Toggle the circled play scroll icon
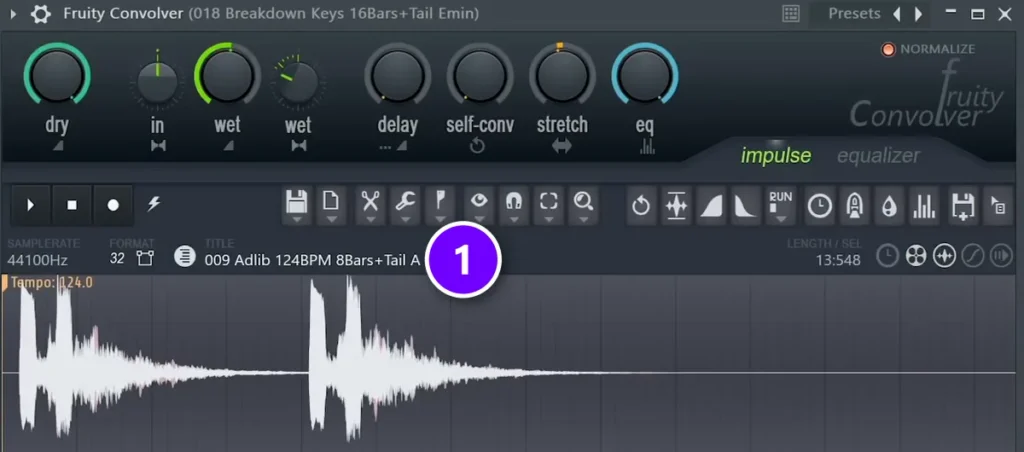1024x452 pixels. [1000, 256]
